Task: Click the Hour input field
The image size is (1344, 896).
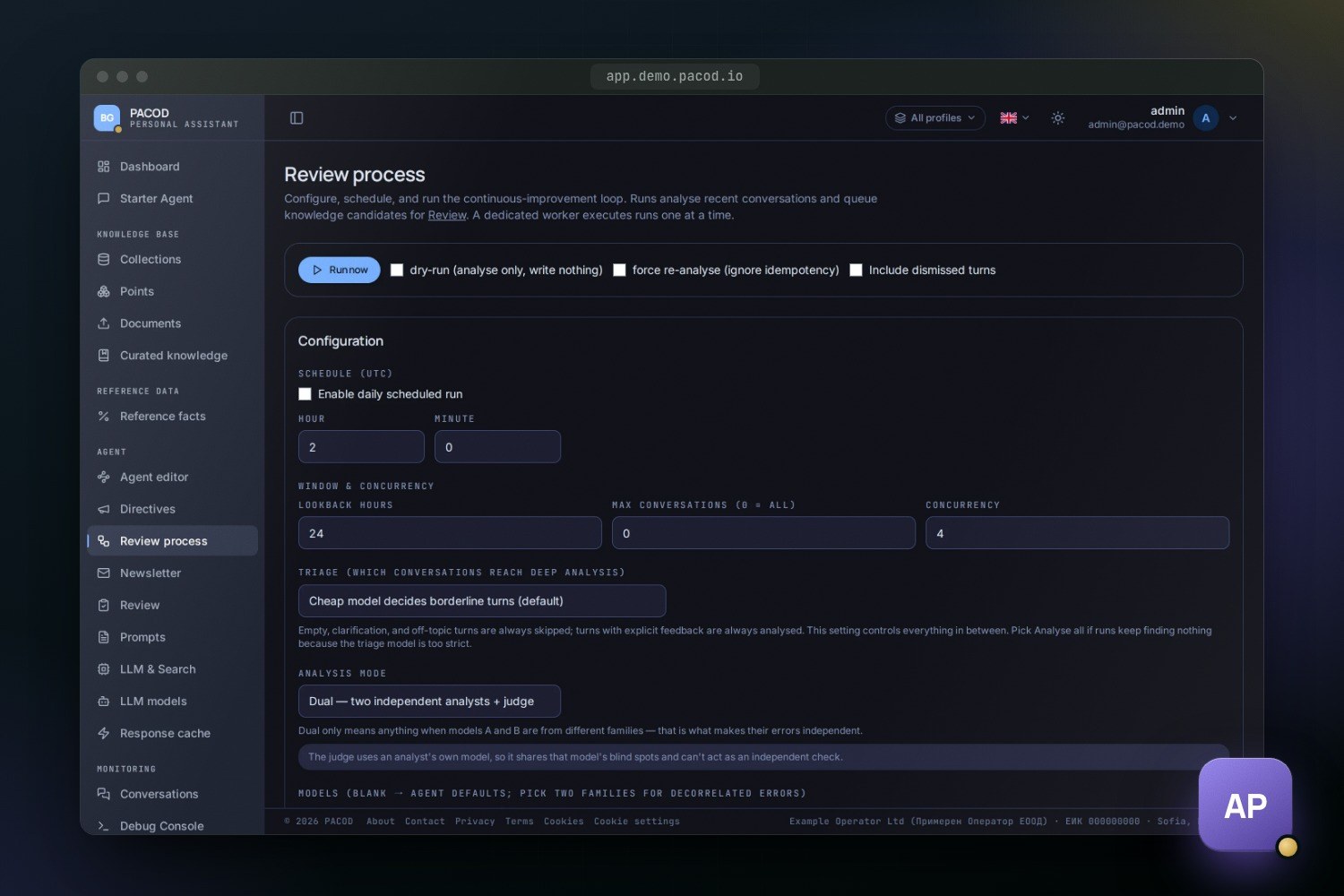Action: [x=361, y=447]
